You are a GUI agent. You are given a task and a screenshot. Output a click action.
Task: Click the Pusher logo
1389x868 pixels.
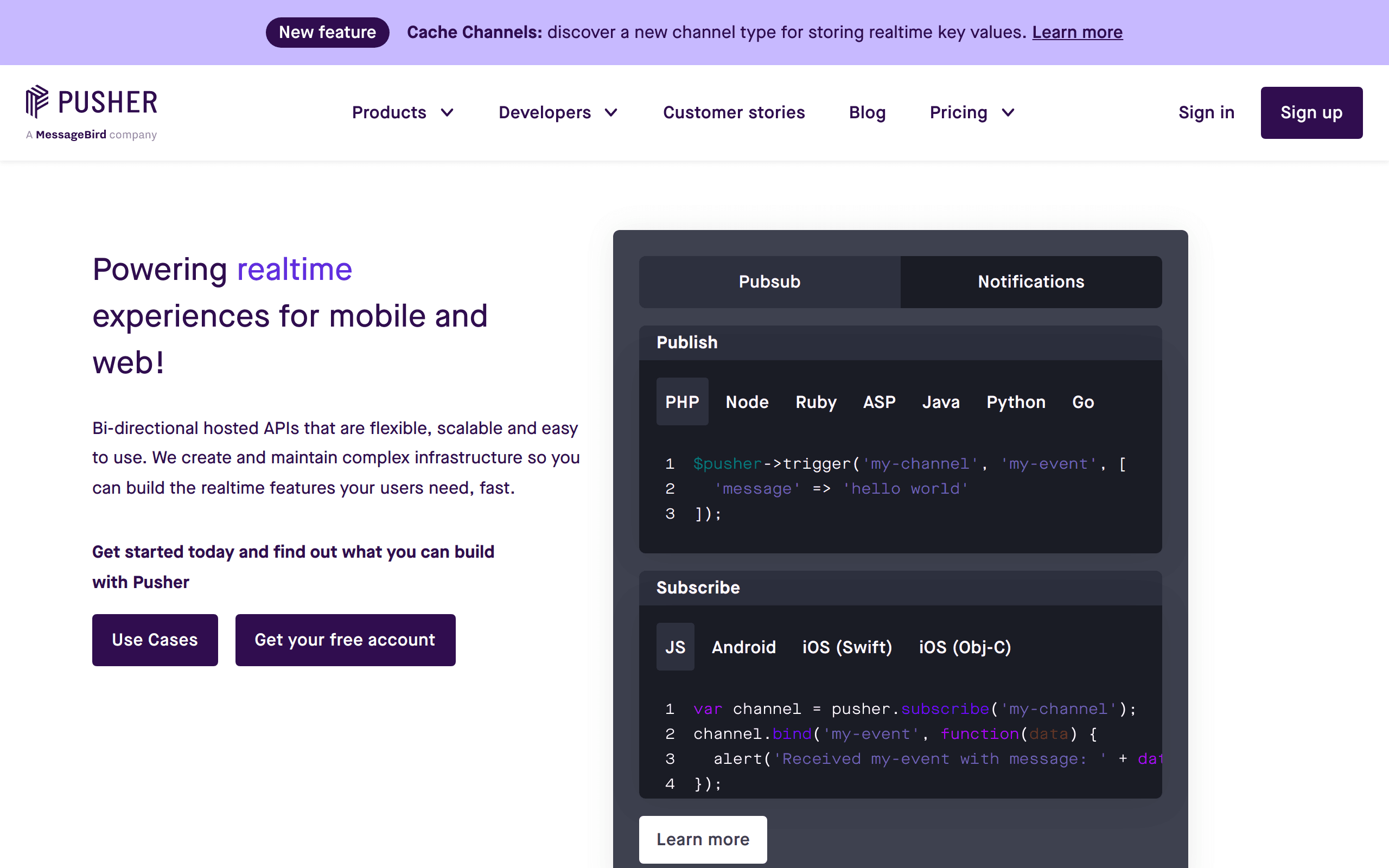pos(91,102)
